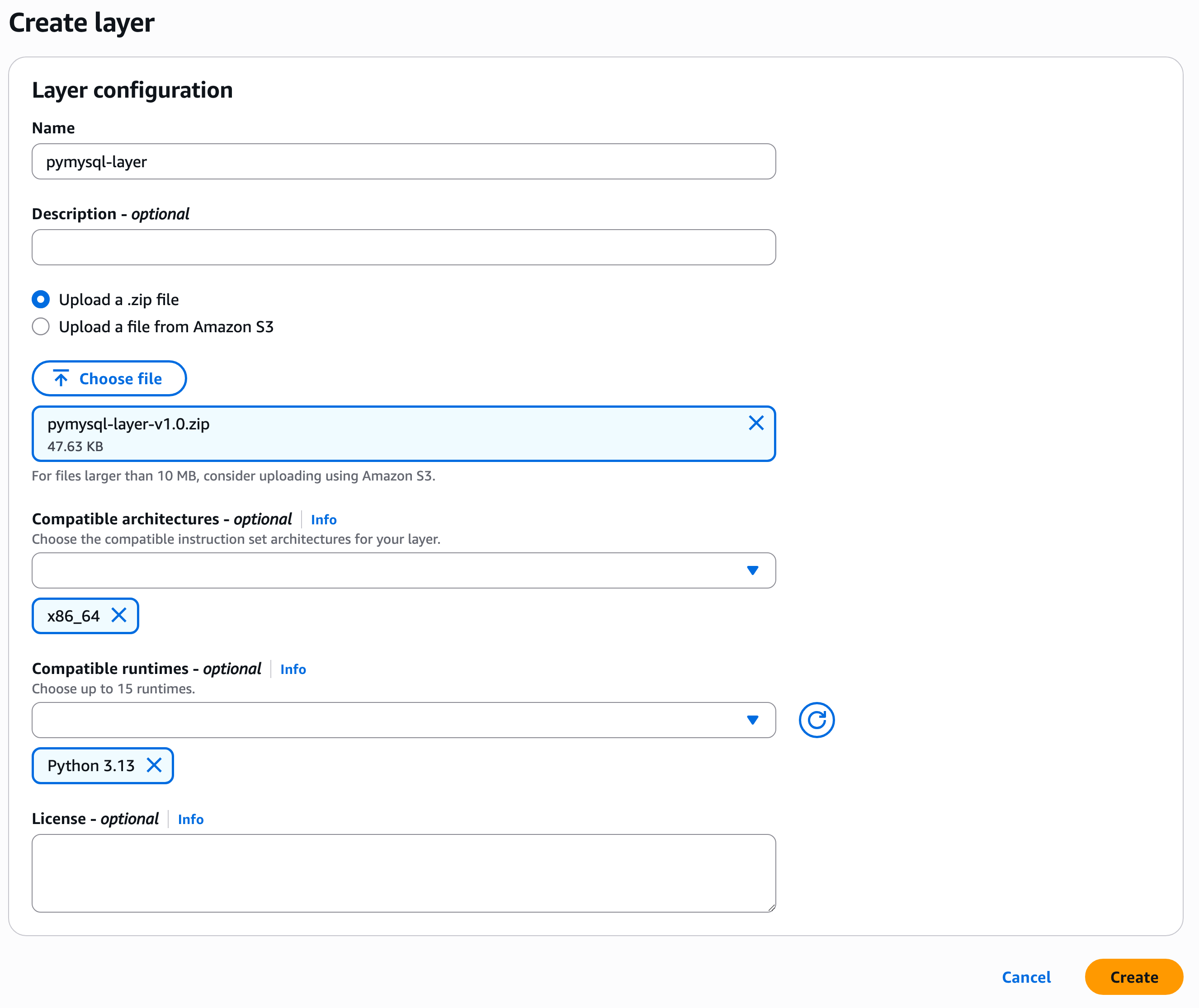Open Info for Compatible runtimes
The height and width of the screenshot is (1008, 1199).
(x=293, y=669)
